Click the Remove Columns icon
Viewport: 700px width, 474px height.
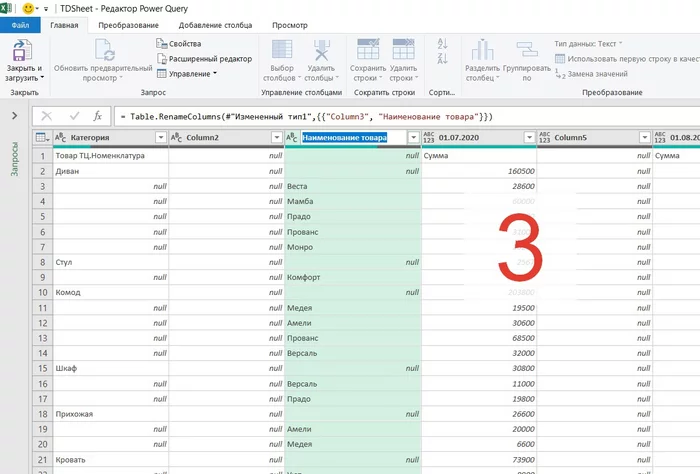point(321,50)
